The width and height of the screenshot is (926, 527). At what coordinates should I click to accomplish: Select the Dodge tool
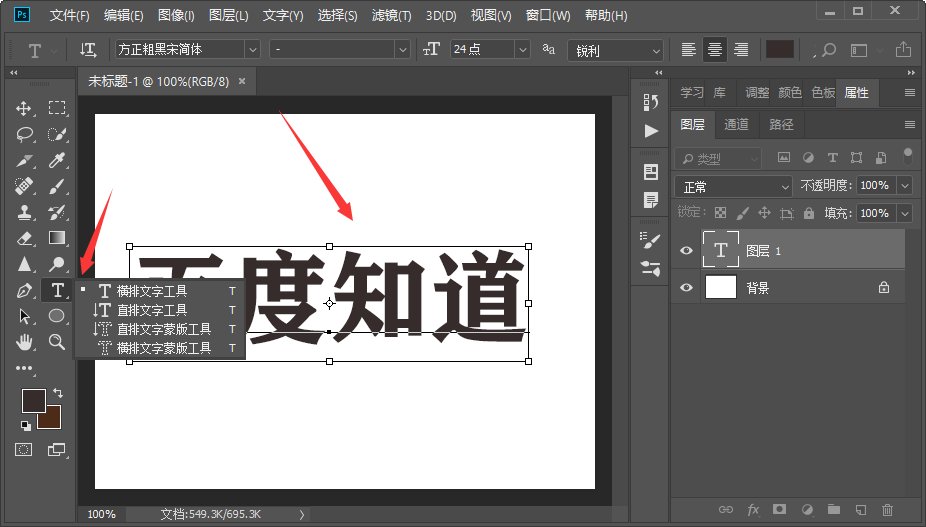click(x=57, y=264)
